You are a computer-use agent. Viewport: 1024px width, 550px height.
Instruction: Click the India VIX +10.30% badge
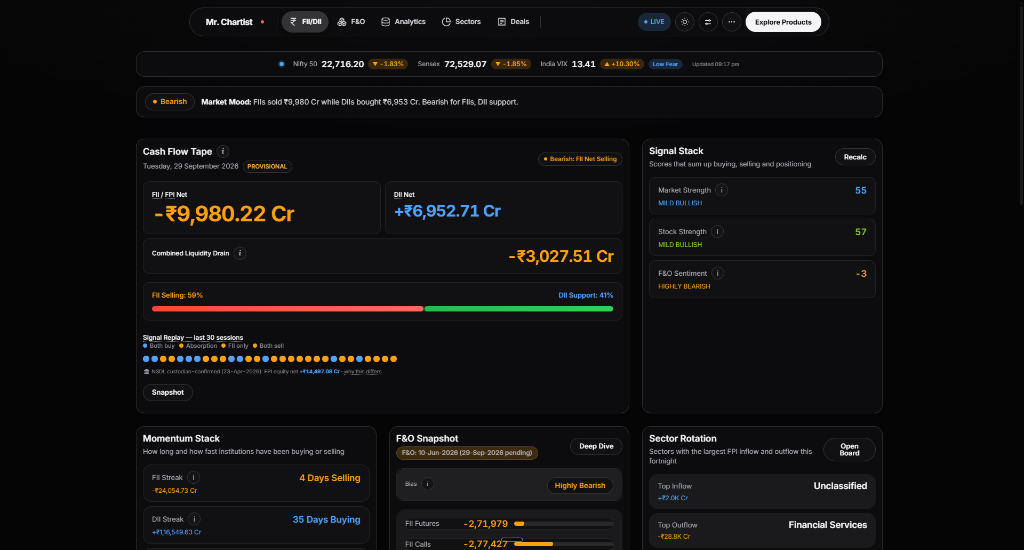622,64
